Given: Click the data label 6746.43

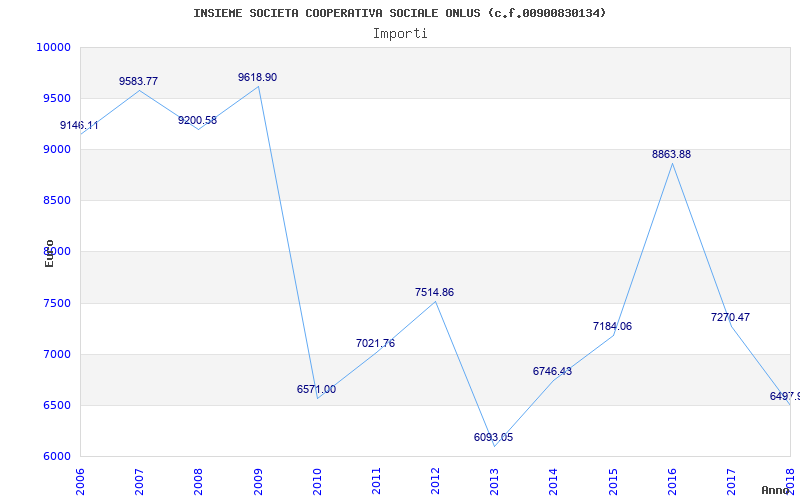Looking at the screenshot, I should tap(553, 371).
